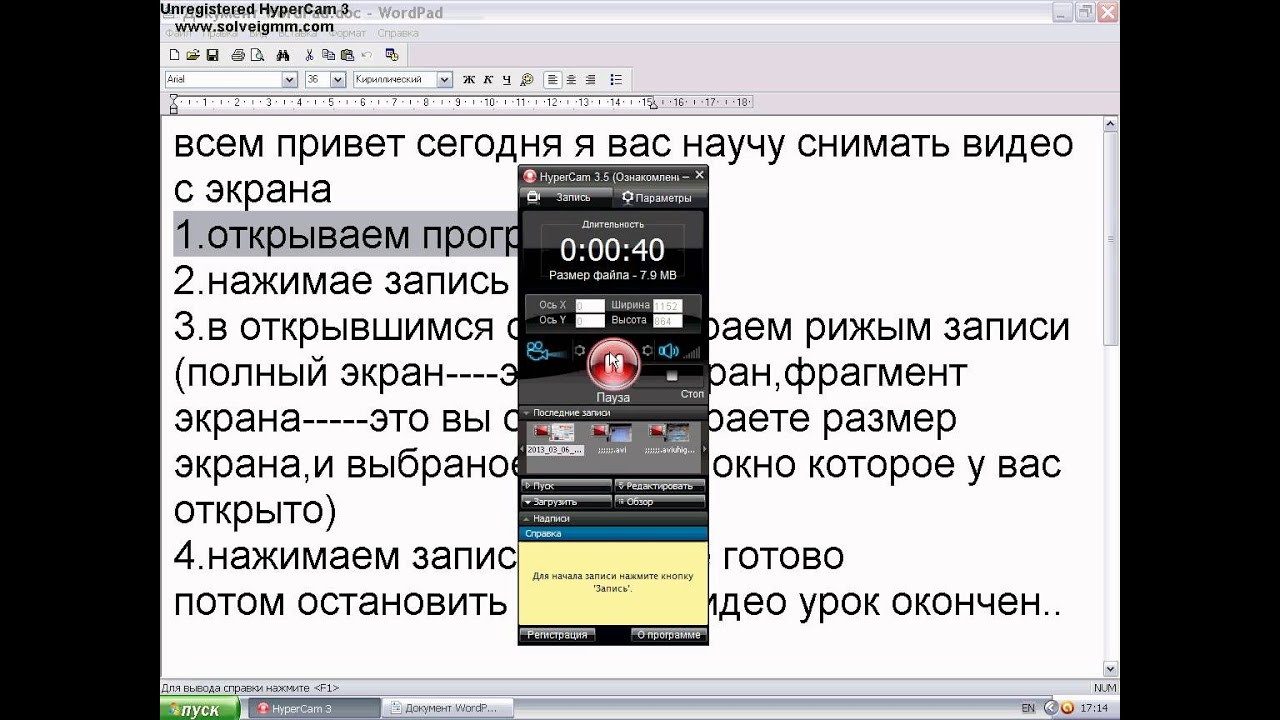1280x720 pixels.
Task: Show more recordings with right arrow
Action: tap(703, 449)
